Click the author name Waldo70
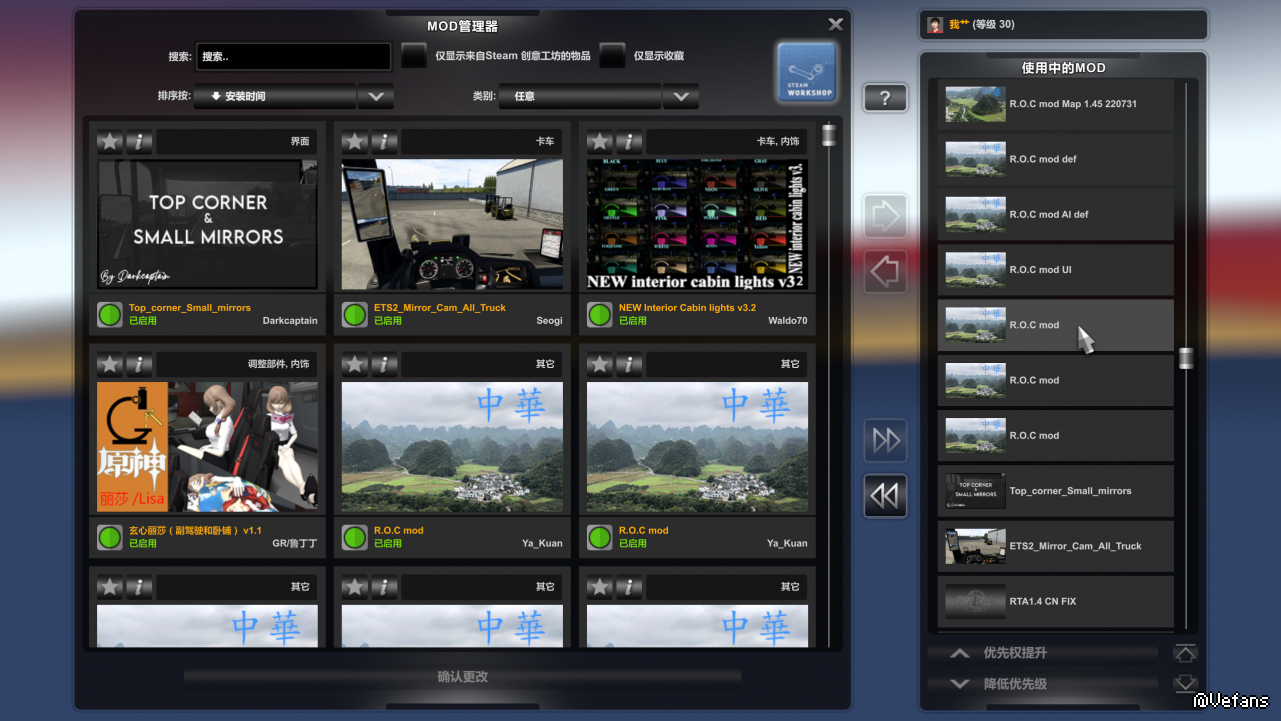 (788, 321)
